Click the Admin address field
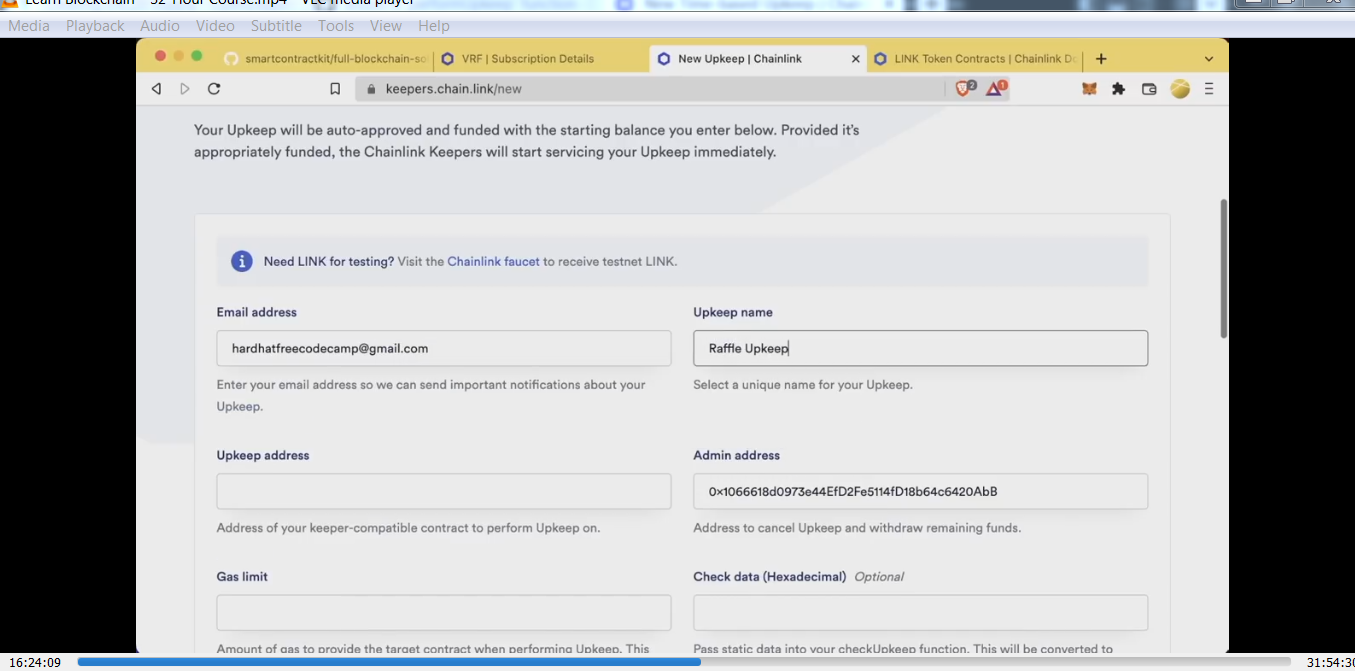 pyautogui.click(x=920, y=491)
